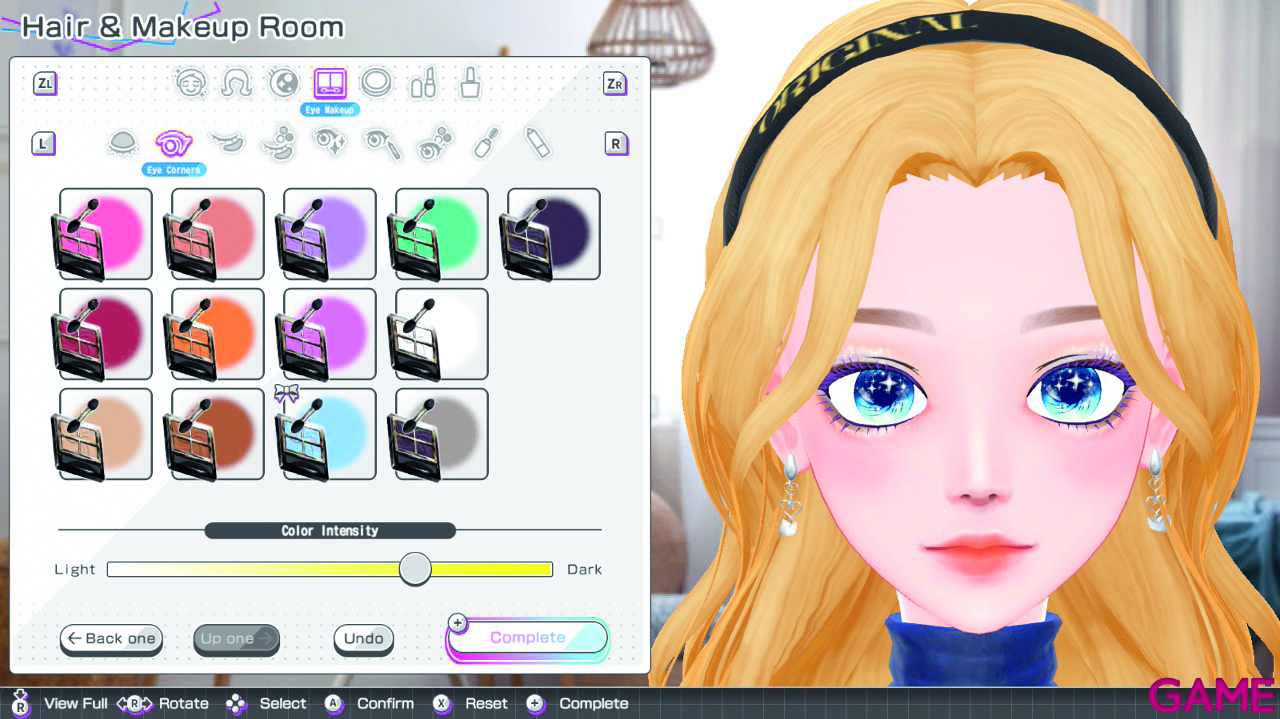The image size is (1280, 719).
Task: Click the ZR next category button
Action: 616,84
